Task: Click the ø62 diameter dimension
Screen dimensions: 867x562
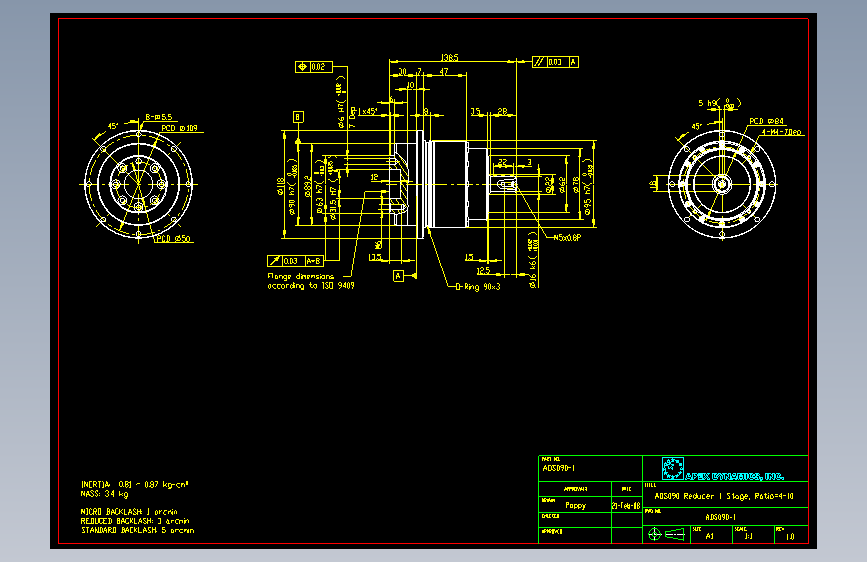Action: [562, 185]
